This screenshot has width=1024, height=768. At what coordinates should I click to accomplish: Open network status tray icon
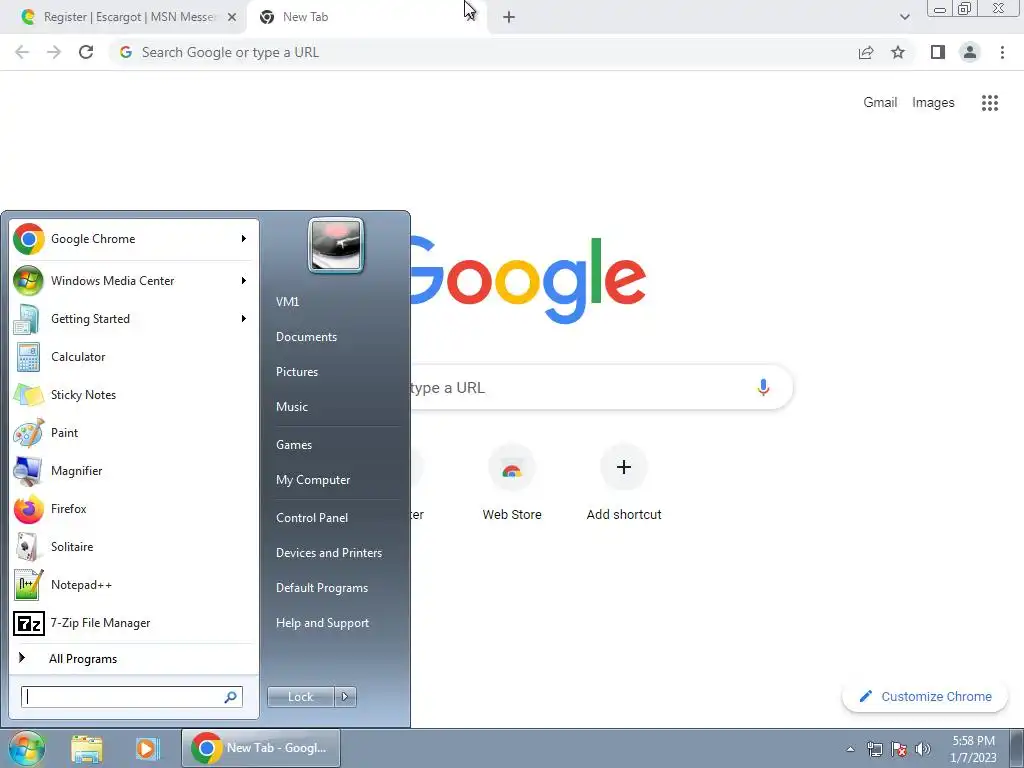click(x=874, y=749)
